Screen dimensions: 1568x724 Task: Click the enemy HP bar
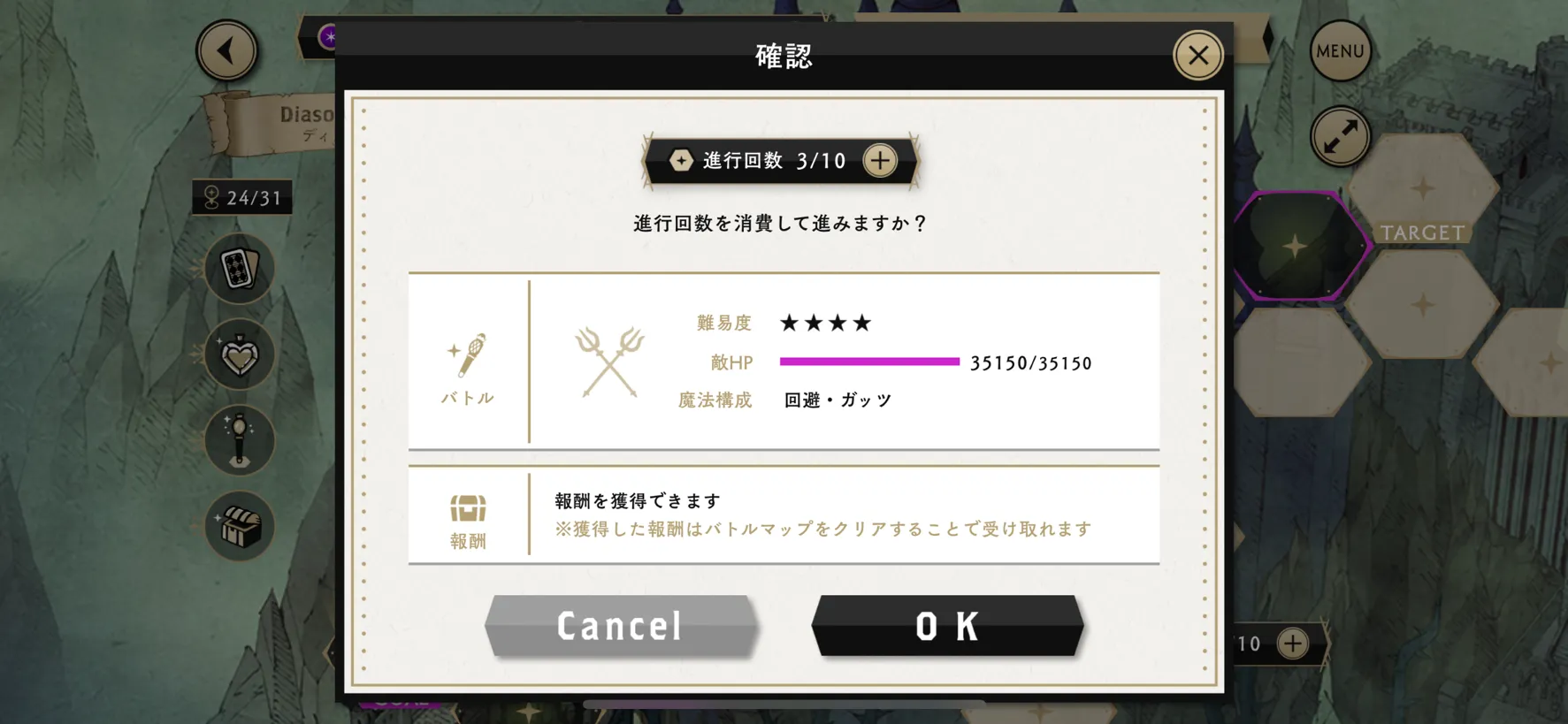[x=869, y=362]
